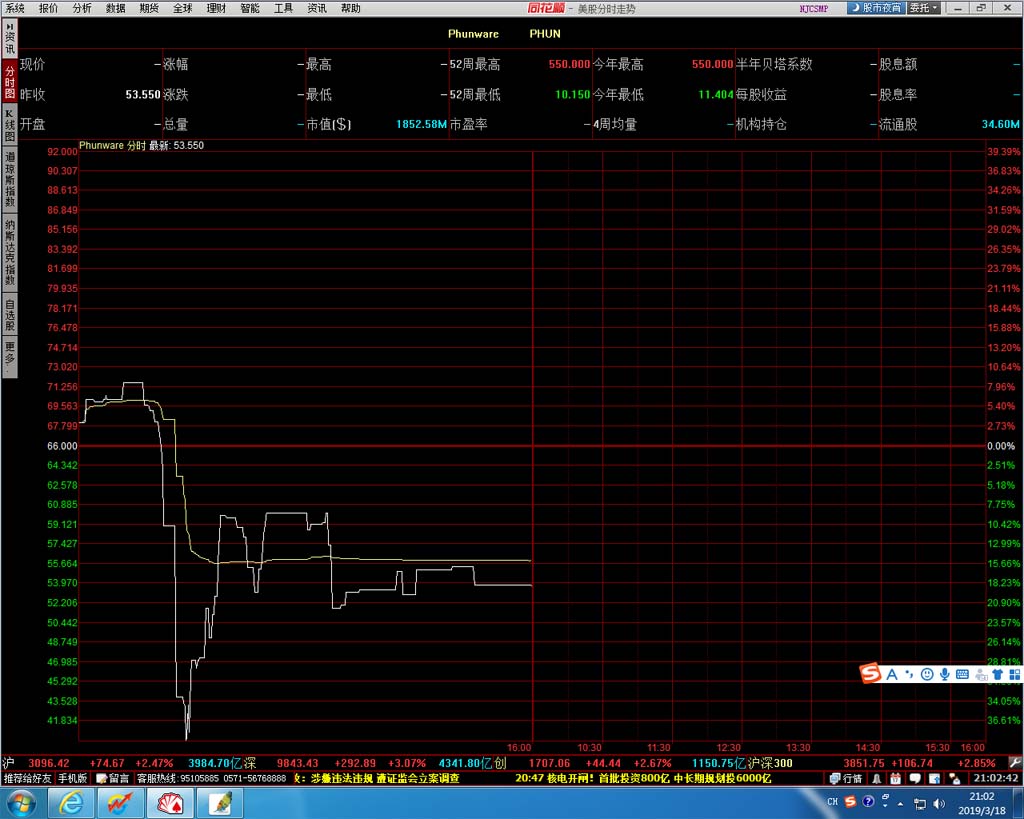Click the Sogou S logo on the floating input bar

(870, 673)
